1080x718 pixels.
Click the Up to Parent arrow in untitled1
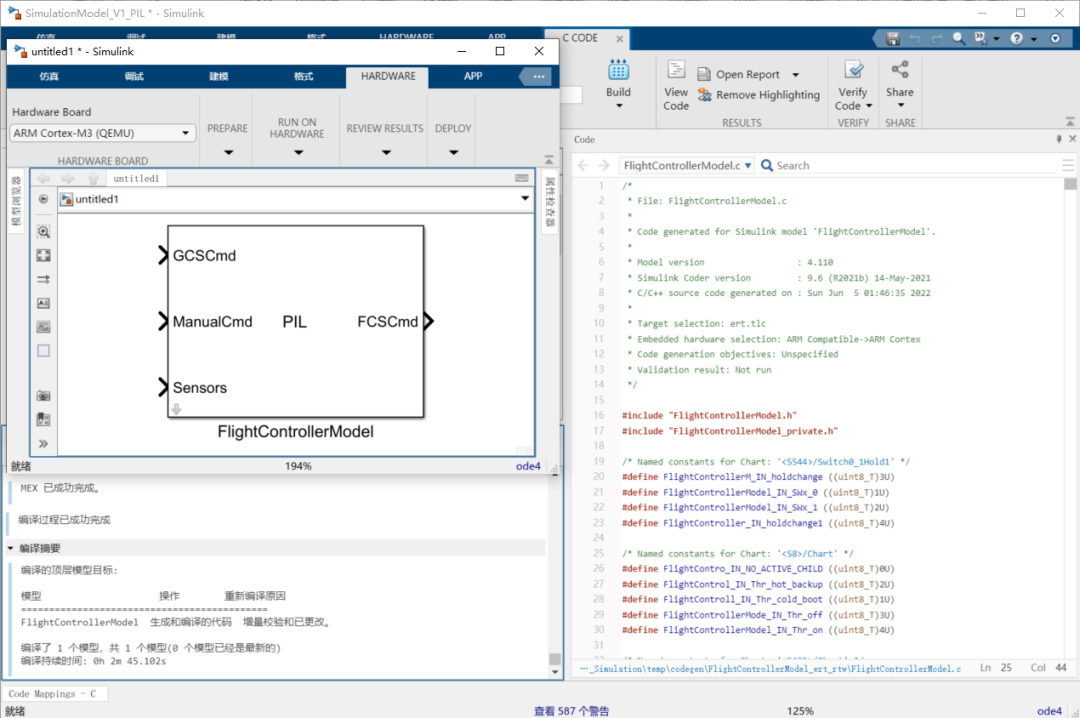tap(94, 178)
